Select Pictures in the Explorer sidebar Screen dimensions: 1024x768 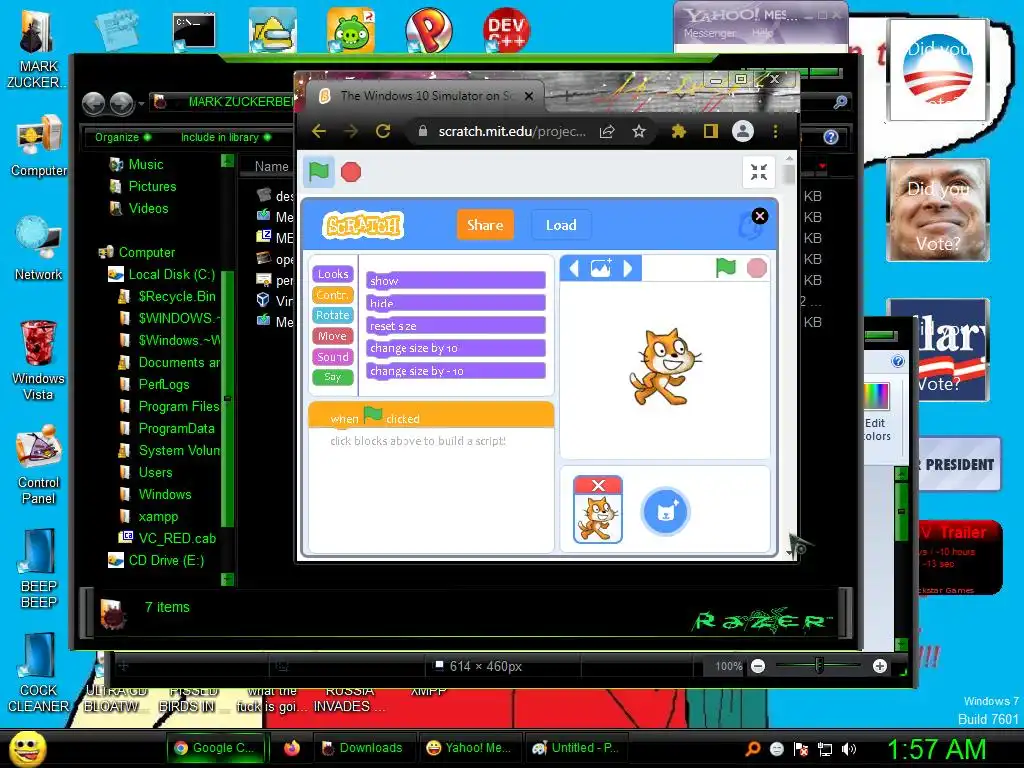point(143,186)
